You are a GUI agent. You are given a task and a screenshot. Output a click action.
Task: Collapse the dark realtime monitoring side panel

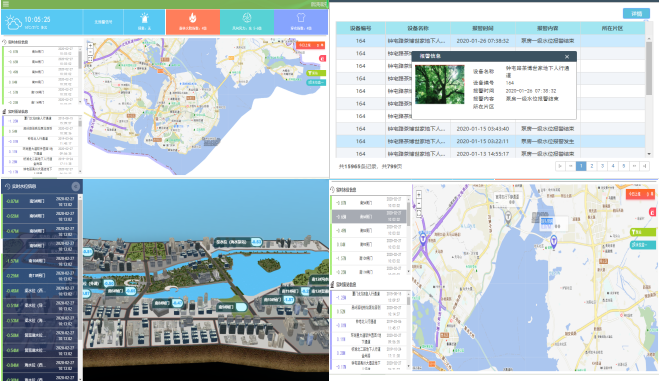76,186
